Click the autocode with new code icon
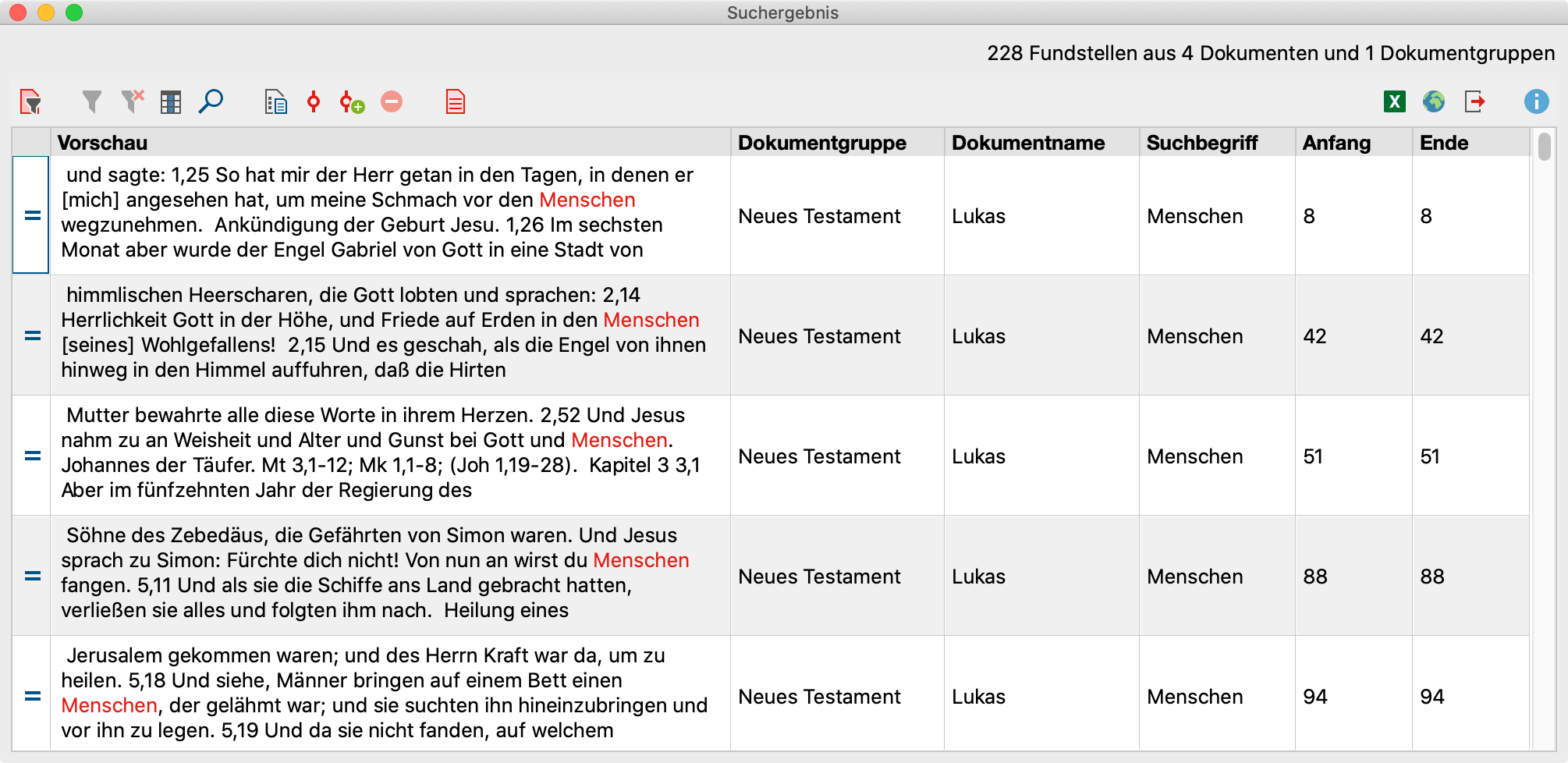The height and width of the screenshot is (763, 1568). [352, 102]
